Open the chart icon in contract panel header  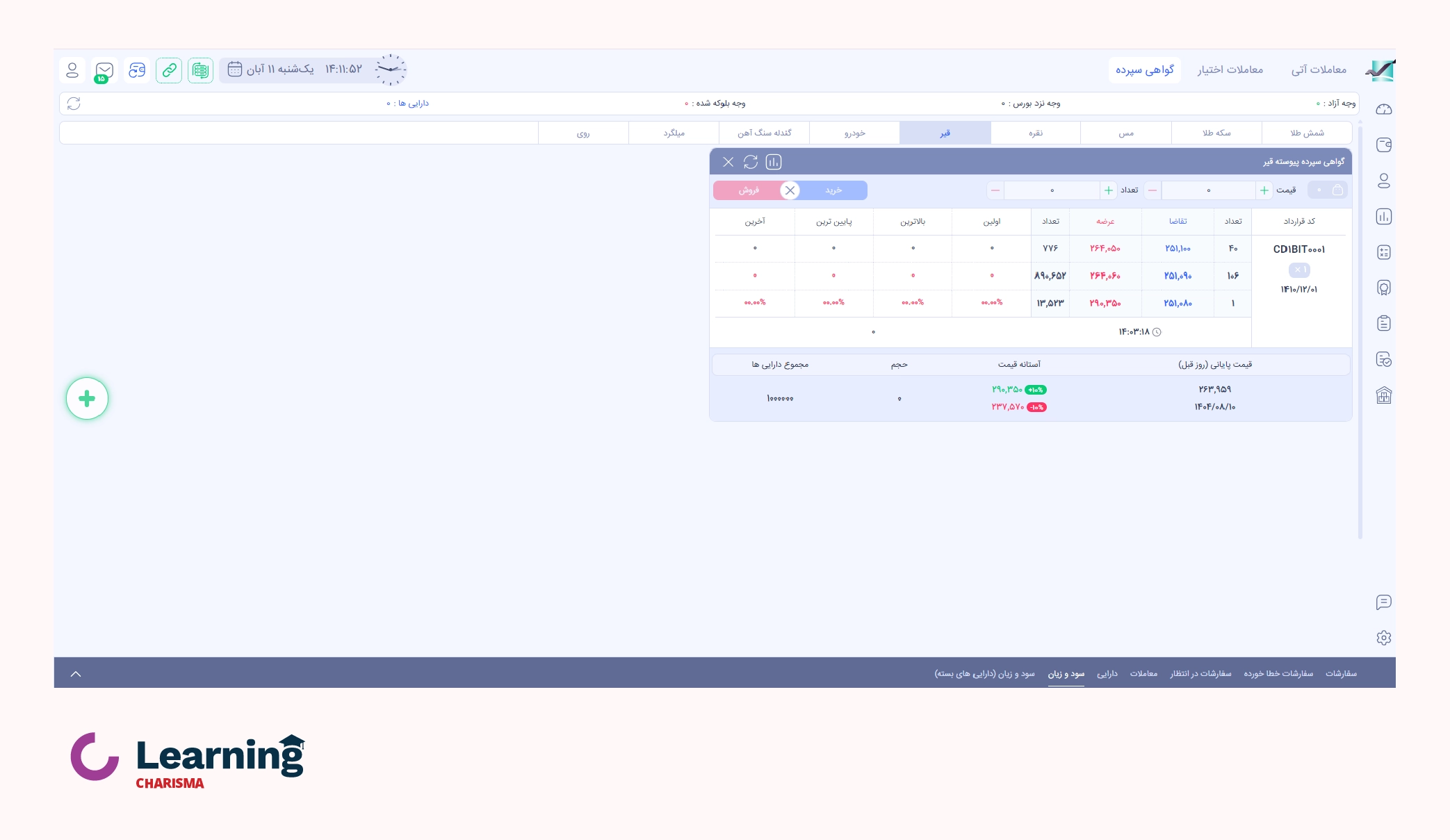tap(773, 162)
